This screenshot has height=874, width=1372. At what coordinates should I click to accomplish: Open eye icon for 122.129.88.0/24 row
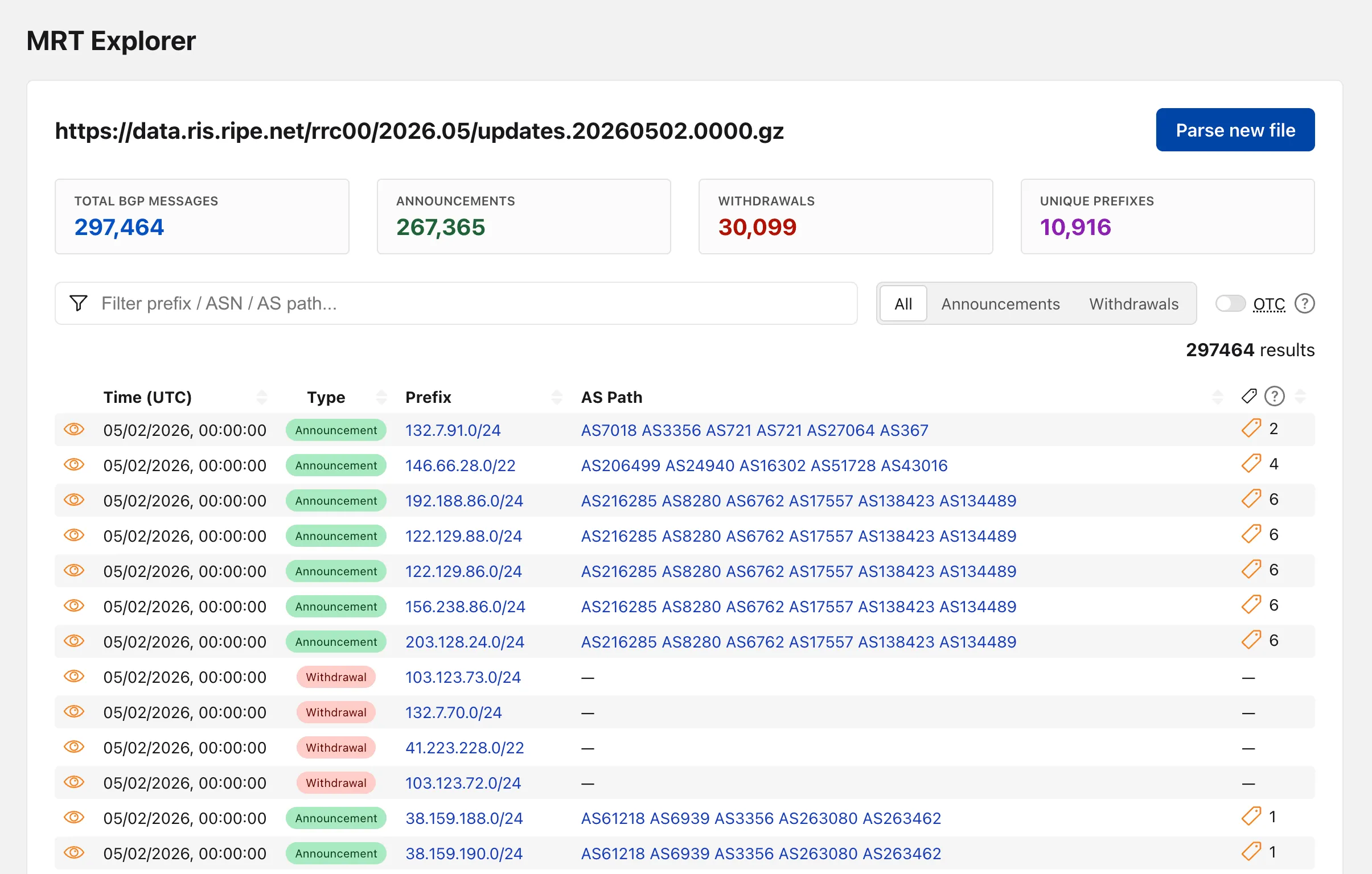(x=74, y=535)
